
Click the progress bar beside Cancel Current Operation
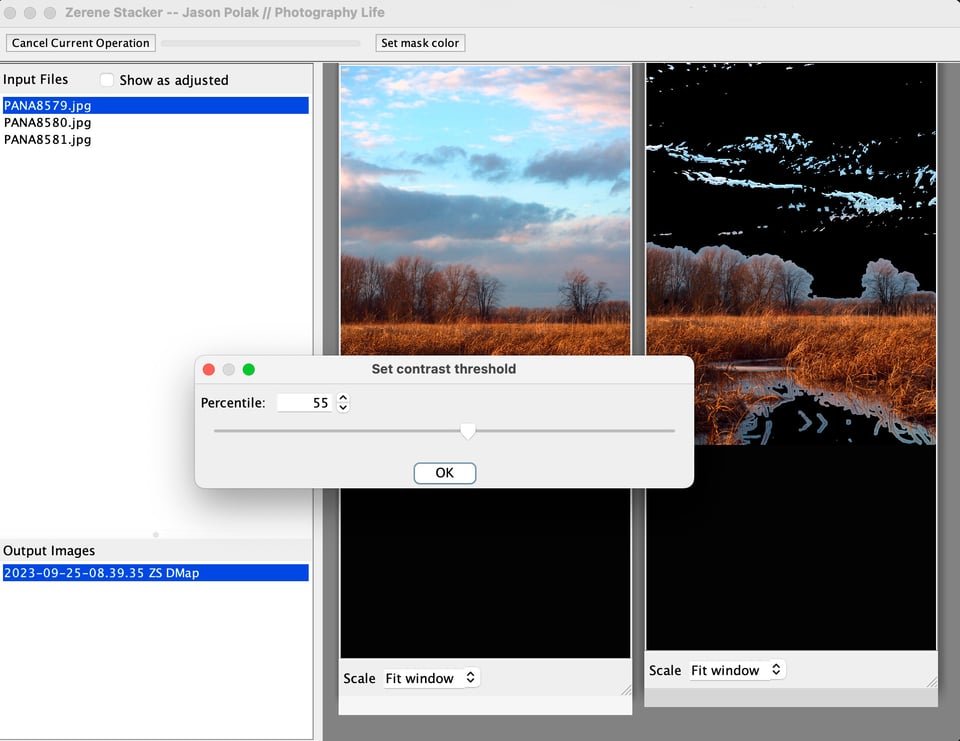click(261, 43)
